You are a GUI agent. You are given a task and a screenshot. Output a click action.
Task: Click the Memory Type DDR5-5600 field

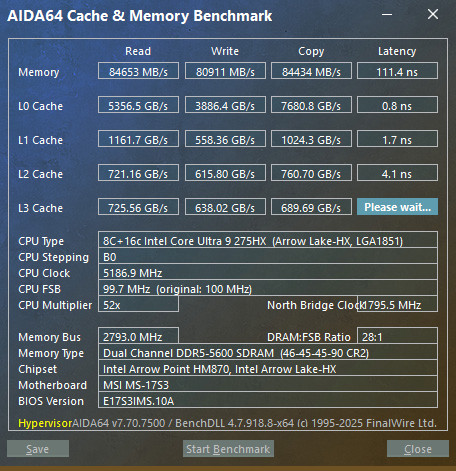(268, 352)
